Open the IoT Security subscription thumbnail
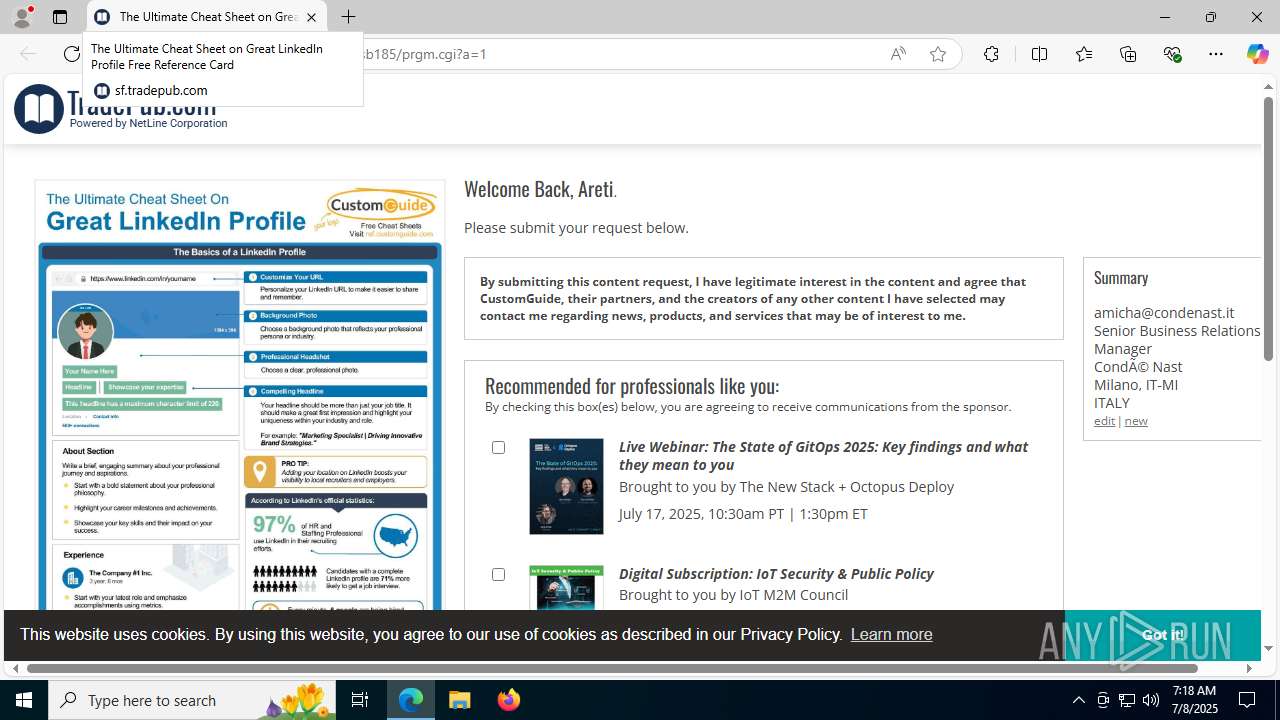This screenshot has width=1280, height=720. tap(566, 588)
